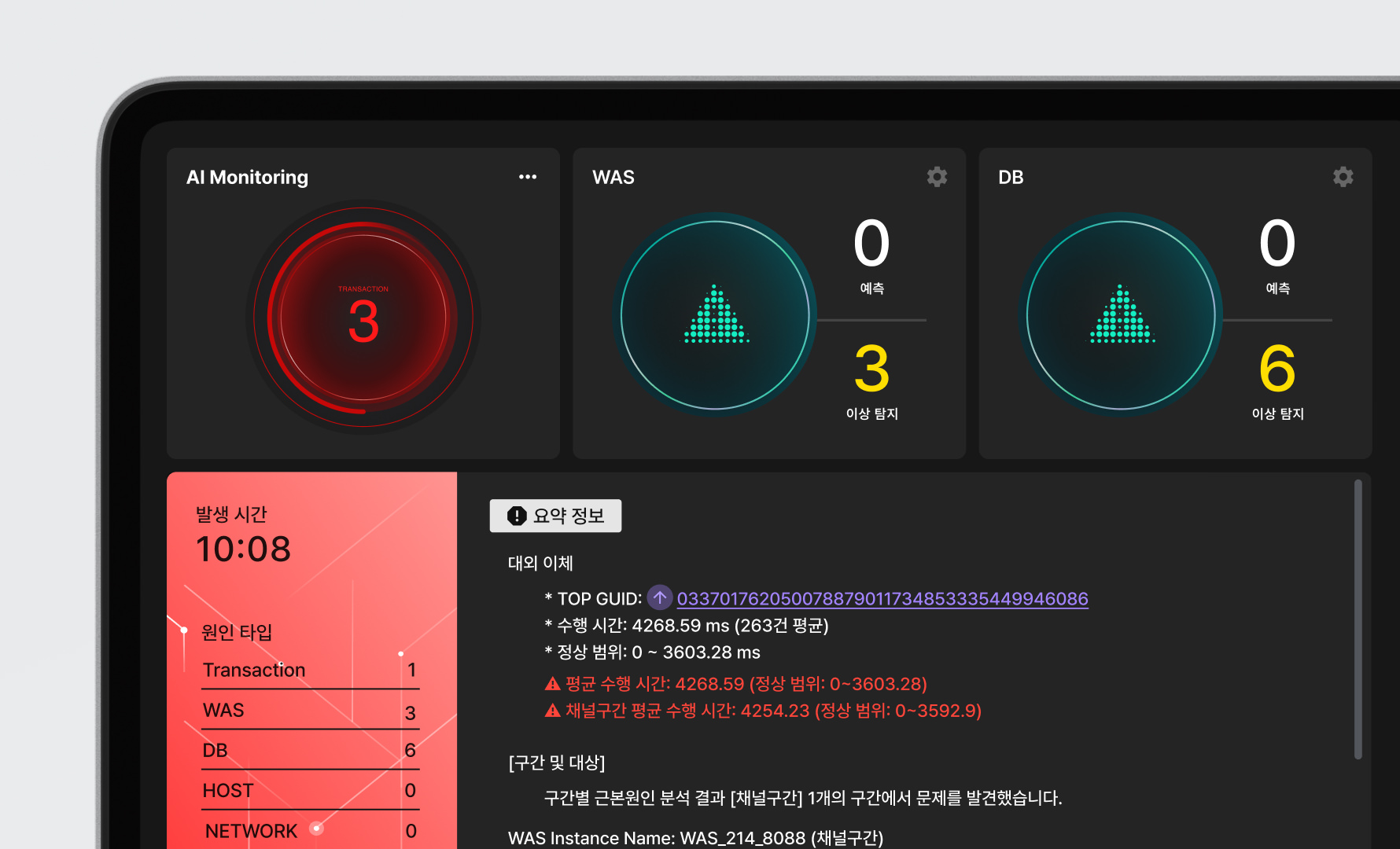Open WAS panel settings gear
The image size is (1400, 849).
pyautogui.click(x=937, y=177)
